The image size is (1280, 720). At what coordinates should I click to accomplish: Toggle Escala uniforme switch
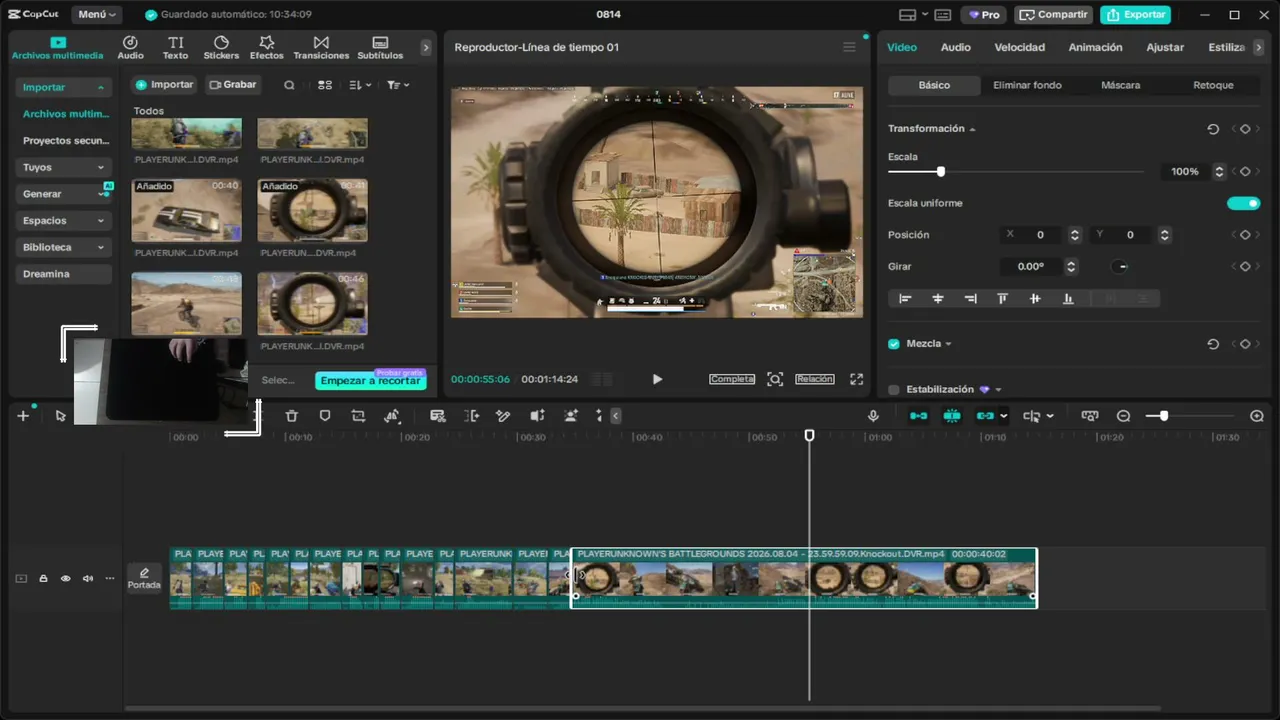click(x=1244, y=203)
